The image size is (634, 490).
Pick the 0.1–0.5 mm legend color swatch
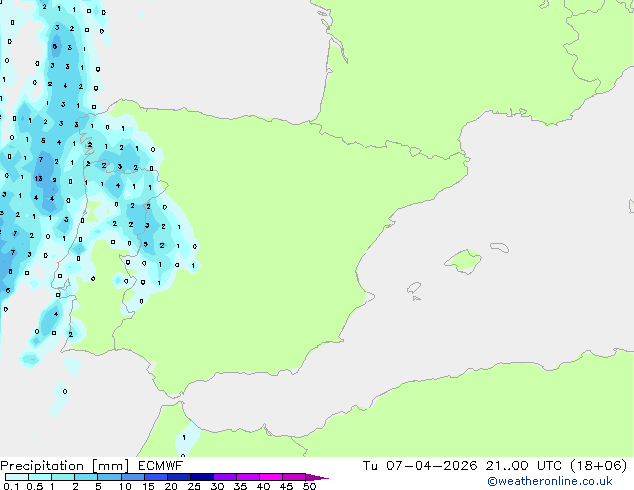pos(17,477)
